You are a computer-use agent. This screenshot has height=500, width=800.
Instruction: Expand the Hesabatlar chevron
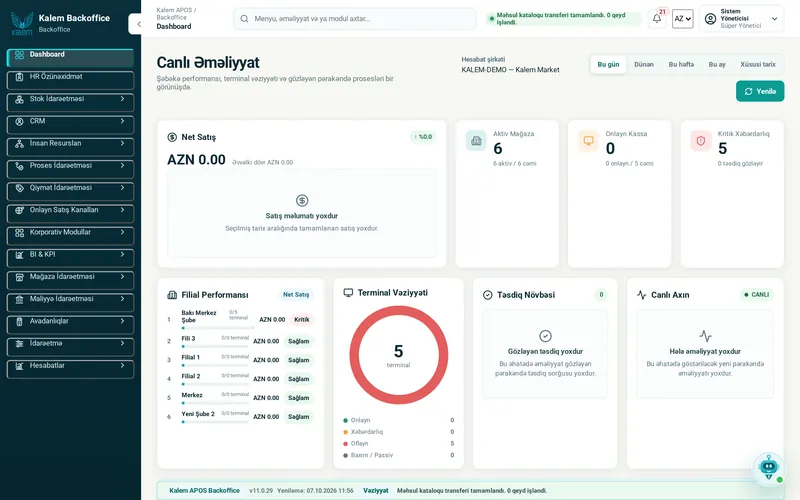tap(122, 365)
